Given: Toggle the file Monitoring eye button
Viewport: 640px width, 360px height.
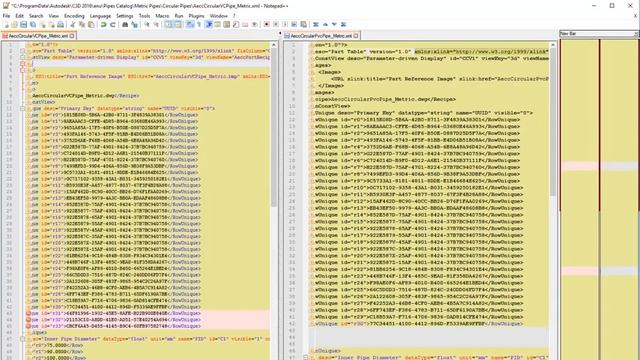Looking at the screenshot, I should click(254, 24).
